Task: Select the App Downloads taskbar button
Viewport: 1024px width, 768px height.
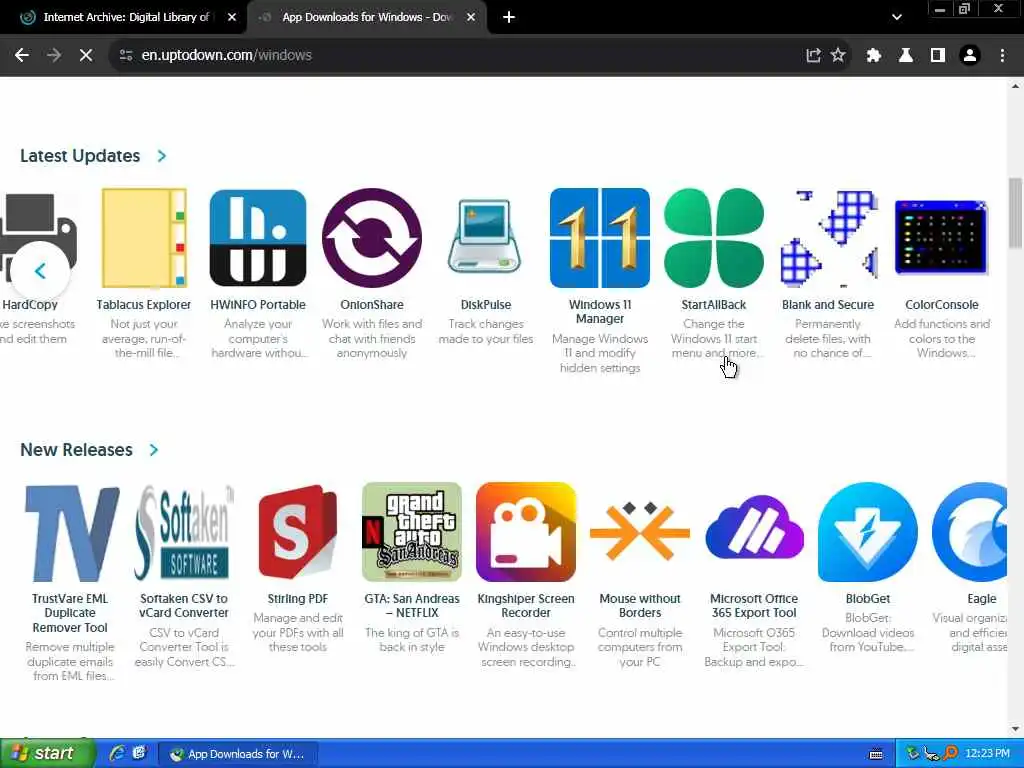Action: coord(238,754)
